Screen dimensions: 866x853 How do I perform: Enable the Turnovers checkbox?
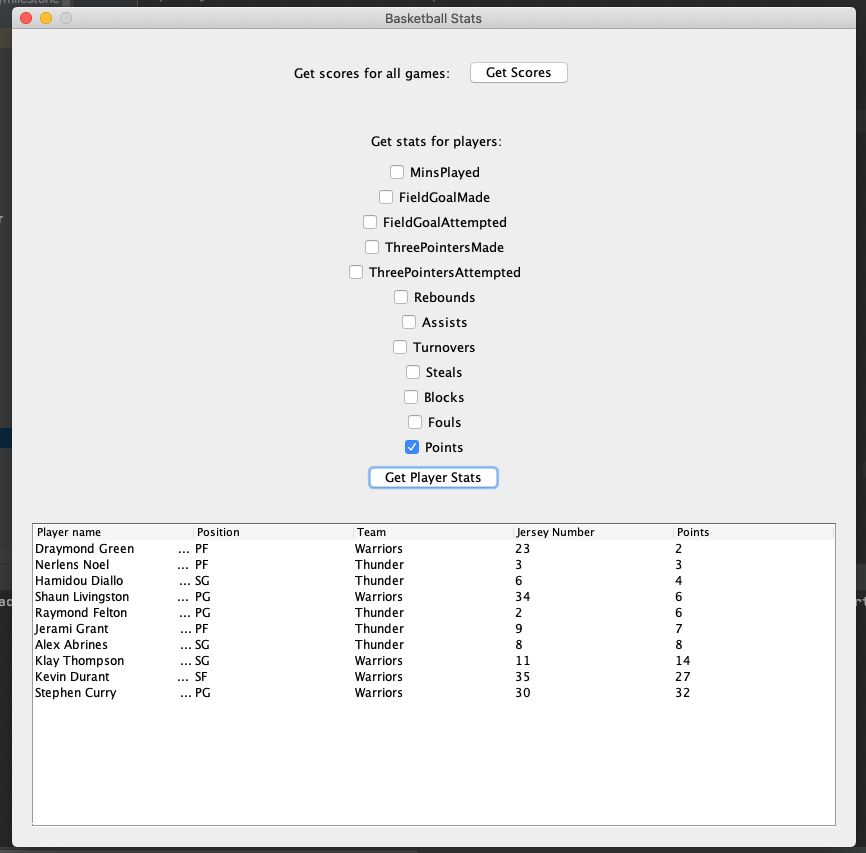point(399,347)
